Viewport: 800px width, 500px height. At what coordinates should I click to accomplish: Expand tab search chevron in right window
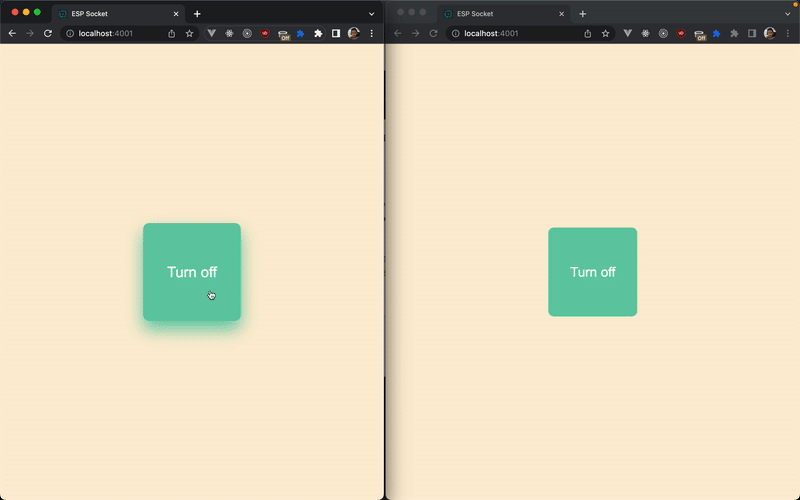(x=788, y=14)
